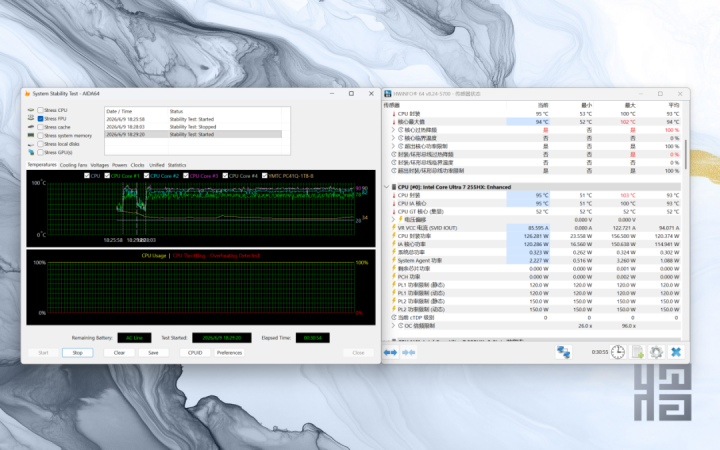Enable the Stress GPU(s) checkbox

point(40,152)
